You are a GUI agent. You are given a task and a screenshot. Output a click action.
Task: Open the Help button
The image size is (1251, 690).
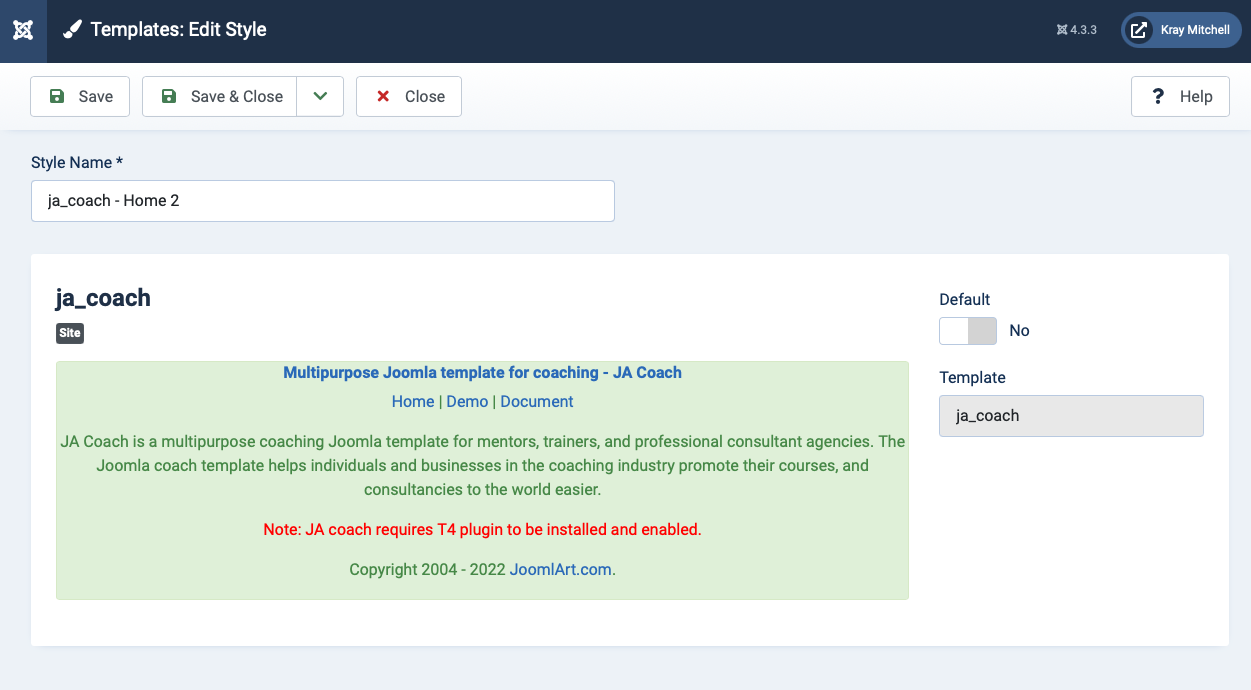pos(1180,96)
